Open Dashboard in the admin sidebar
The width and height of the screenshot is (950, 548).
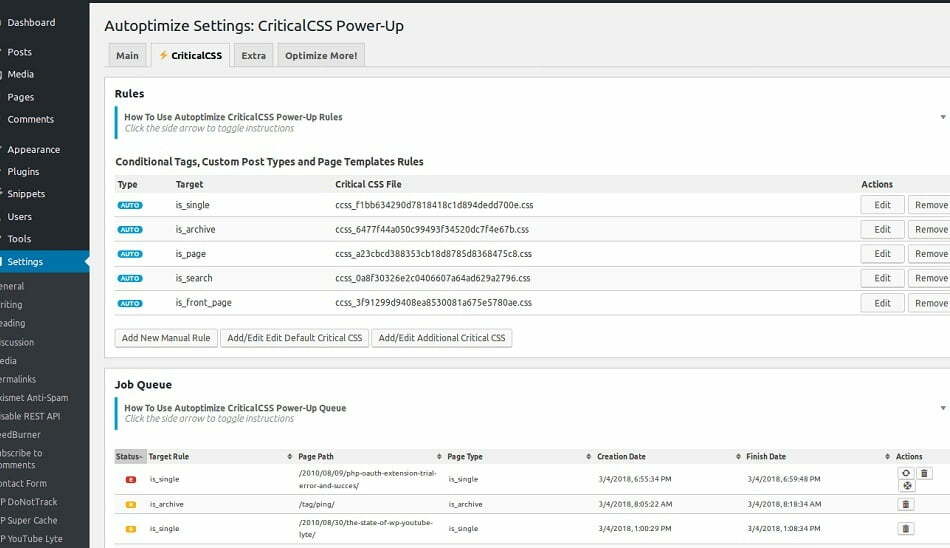(x=32, y=22)
